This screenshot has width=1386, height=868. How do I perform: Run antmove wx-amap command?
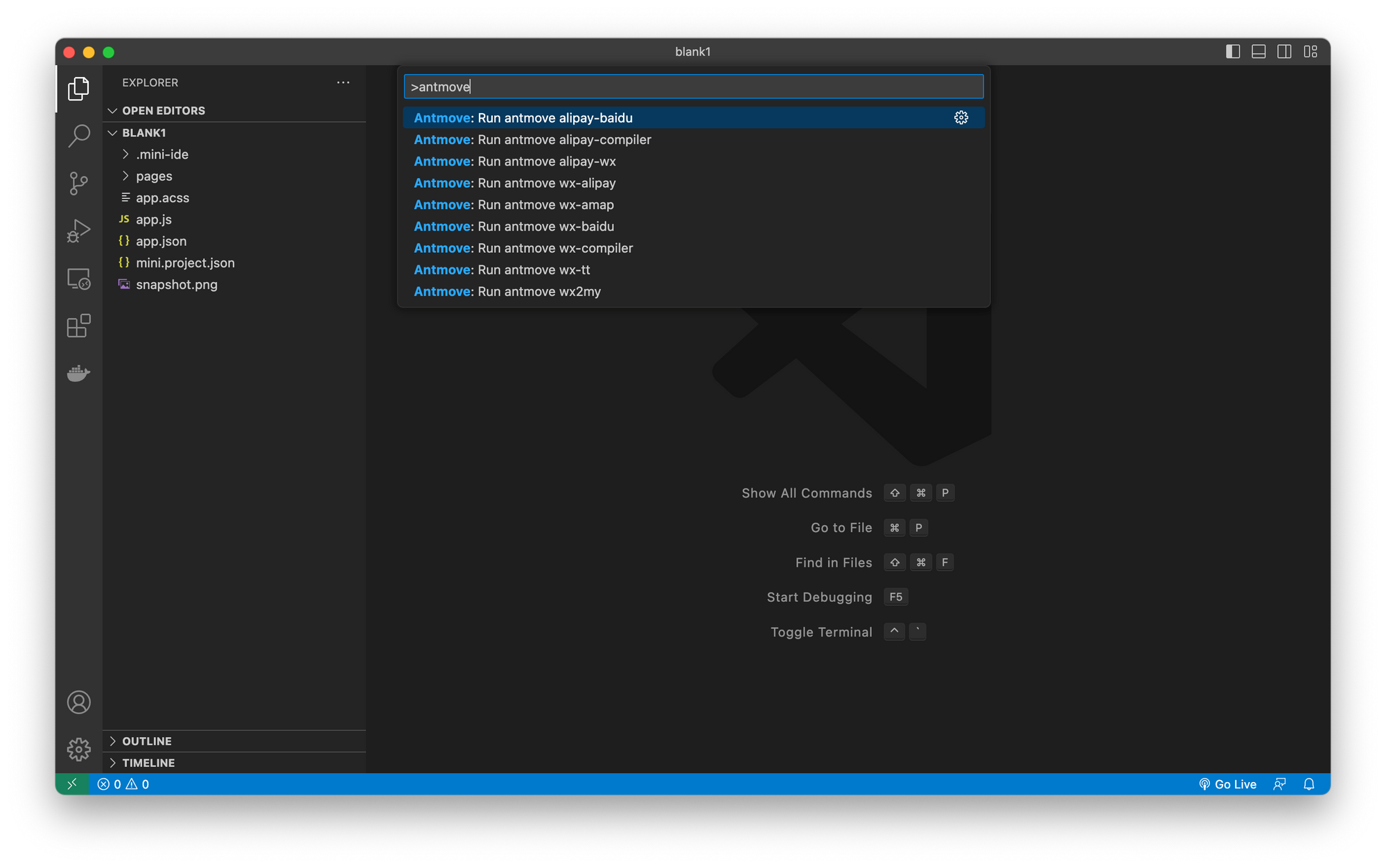tap(694, 205)
